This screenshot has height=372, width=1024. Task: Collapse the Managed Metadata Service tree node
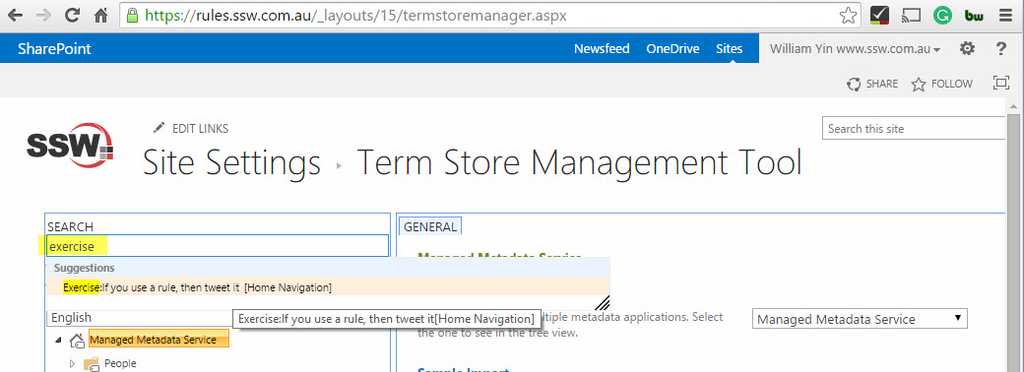click(x=58, y=340)
